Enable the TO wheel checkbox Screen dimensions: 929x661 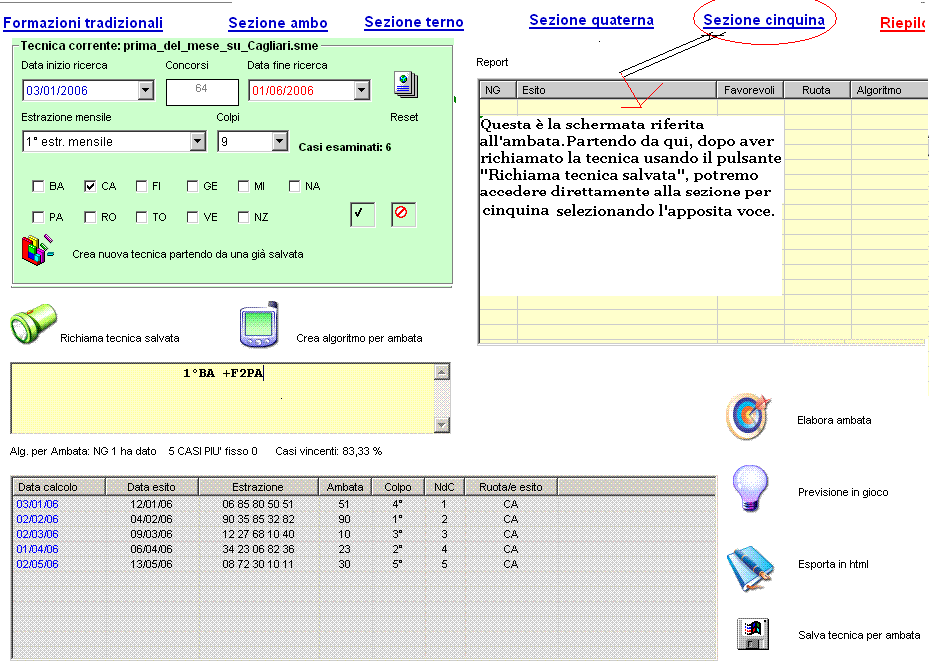(141, 217)
